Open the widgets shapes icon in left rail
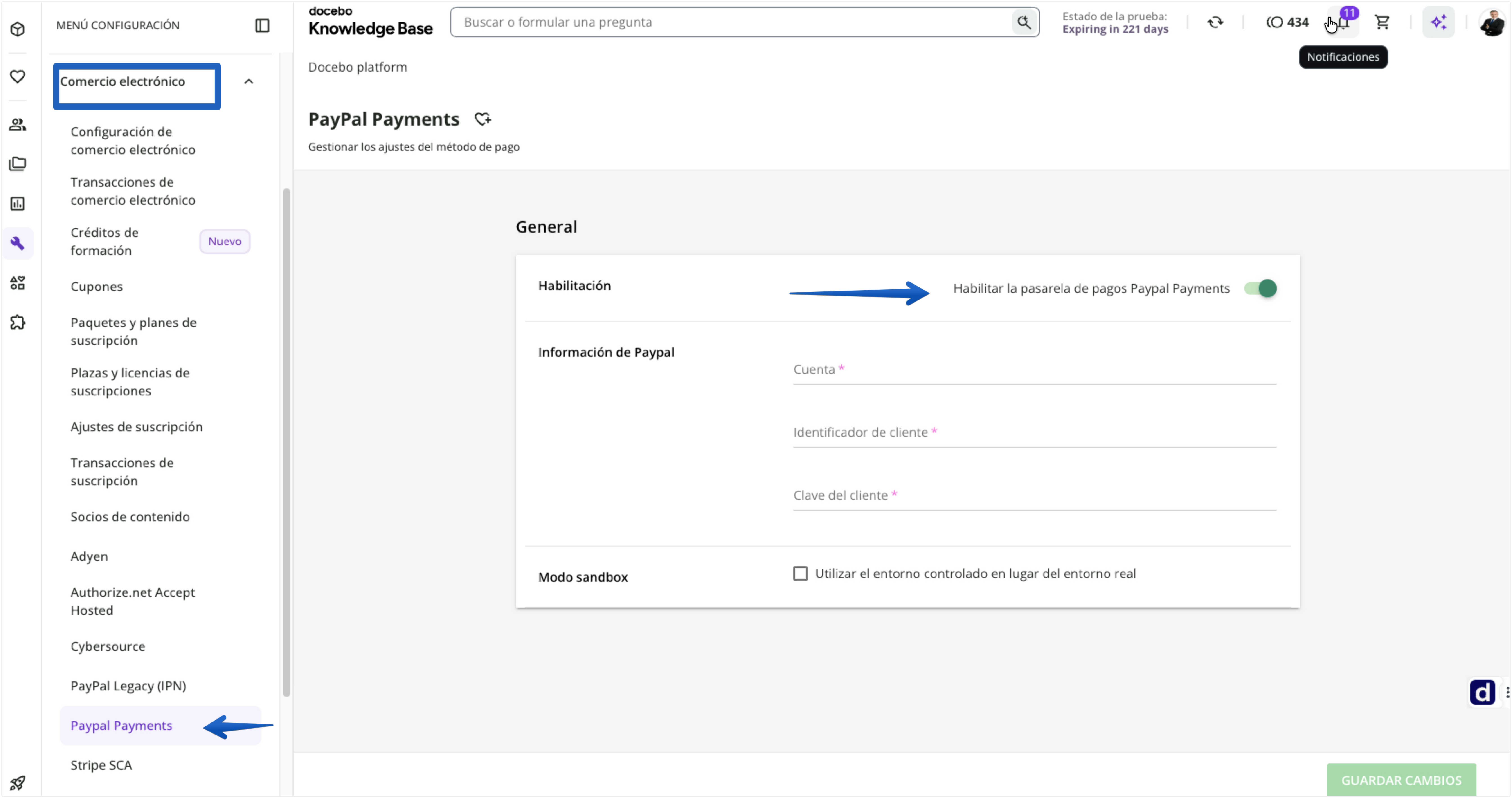Image resolution: width=1512 pixels, height=798 pixels. 18,283
